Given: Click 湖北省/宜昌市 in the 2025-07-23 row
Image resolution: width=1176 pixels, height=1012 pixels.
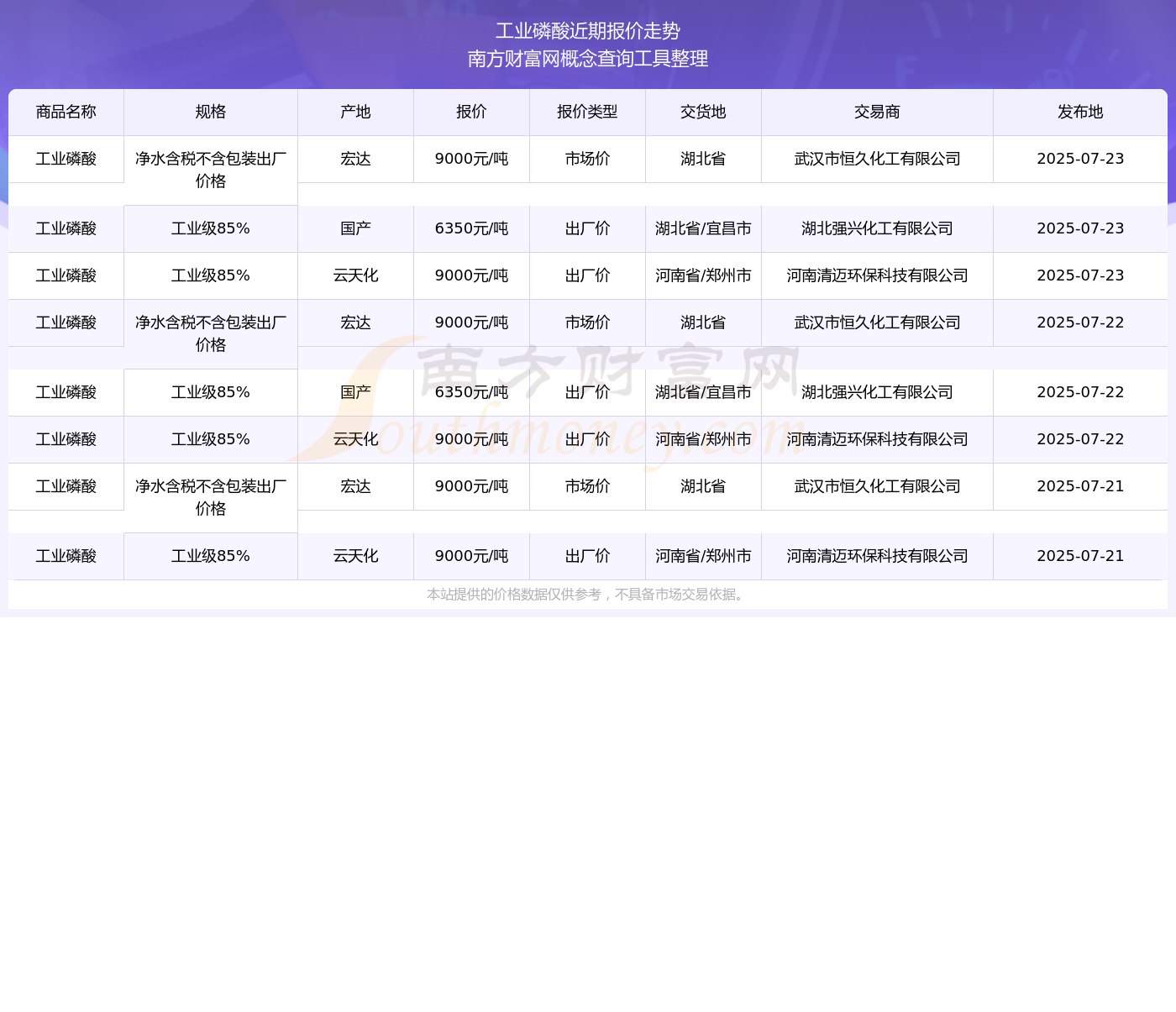Looking at the screenshot, I should tap(704, 228).
